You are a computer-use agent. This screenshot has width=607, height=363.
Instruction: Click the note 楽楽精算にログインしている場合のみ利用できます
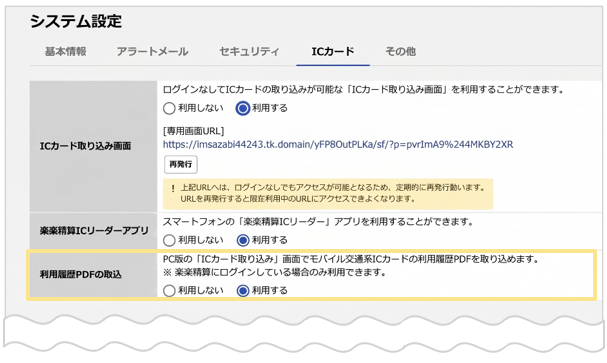275,272
